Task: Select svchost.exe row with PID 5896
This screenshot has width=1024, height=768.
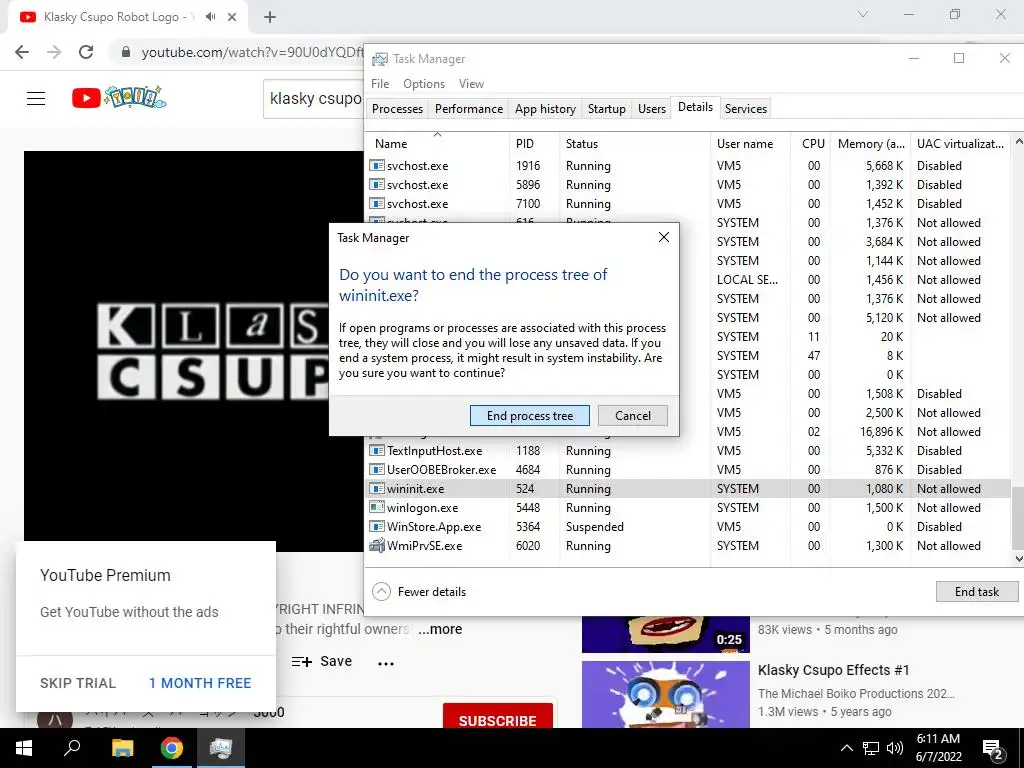Action: [688, 185]
